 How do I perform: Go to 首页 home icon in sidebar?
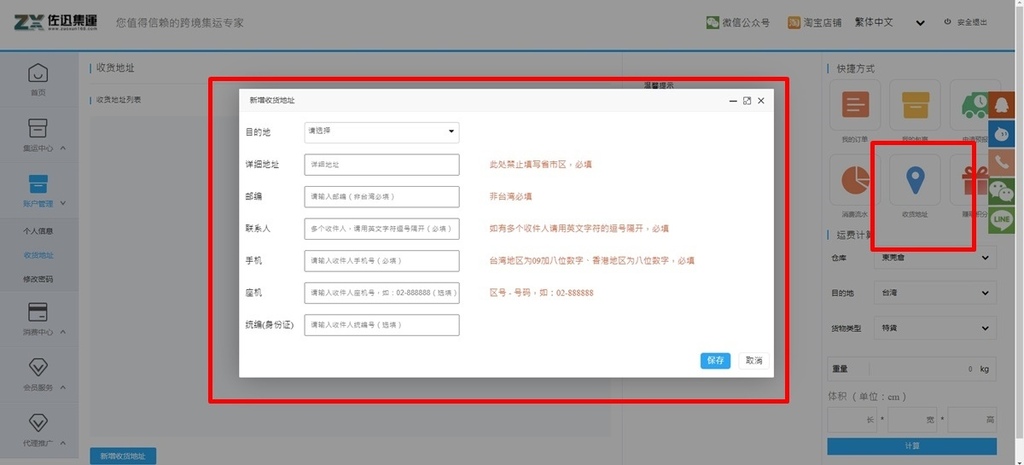(39, 72)
